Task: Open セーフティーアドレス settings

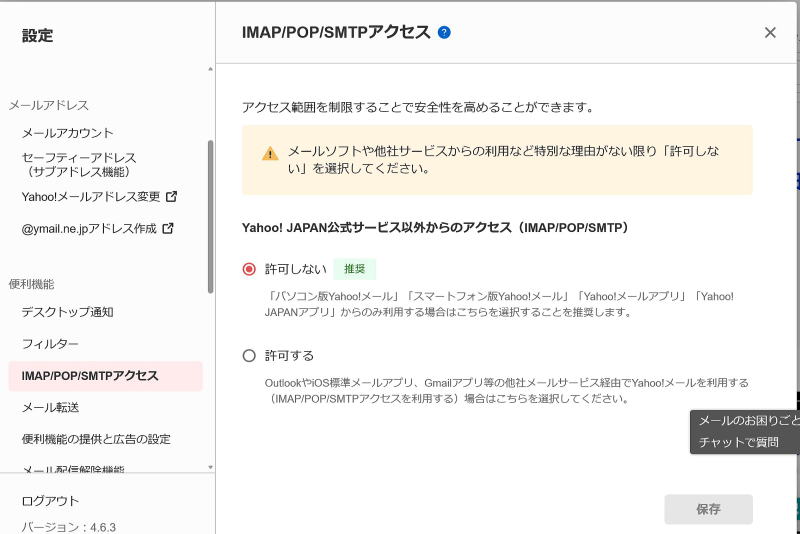Action: 79,164
